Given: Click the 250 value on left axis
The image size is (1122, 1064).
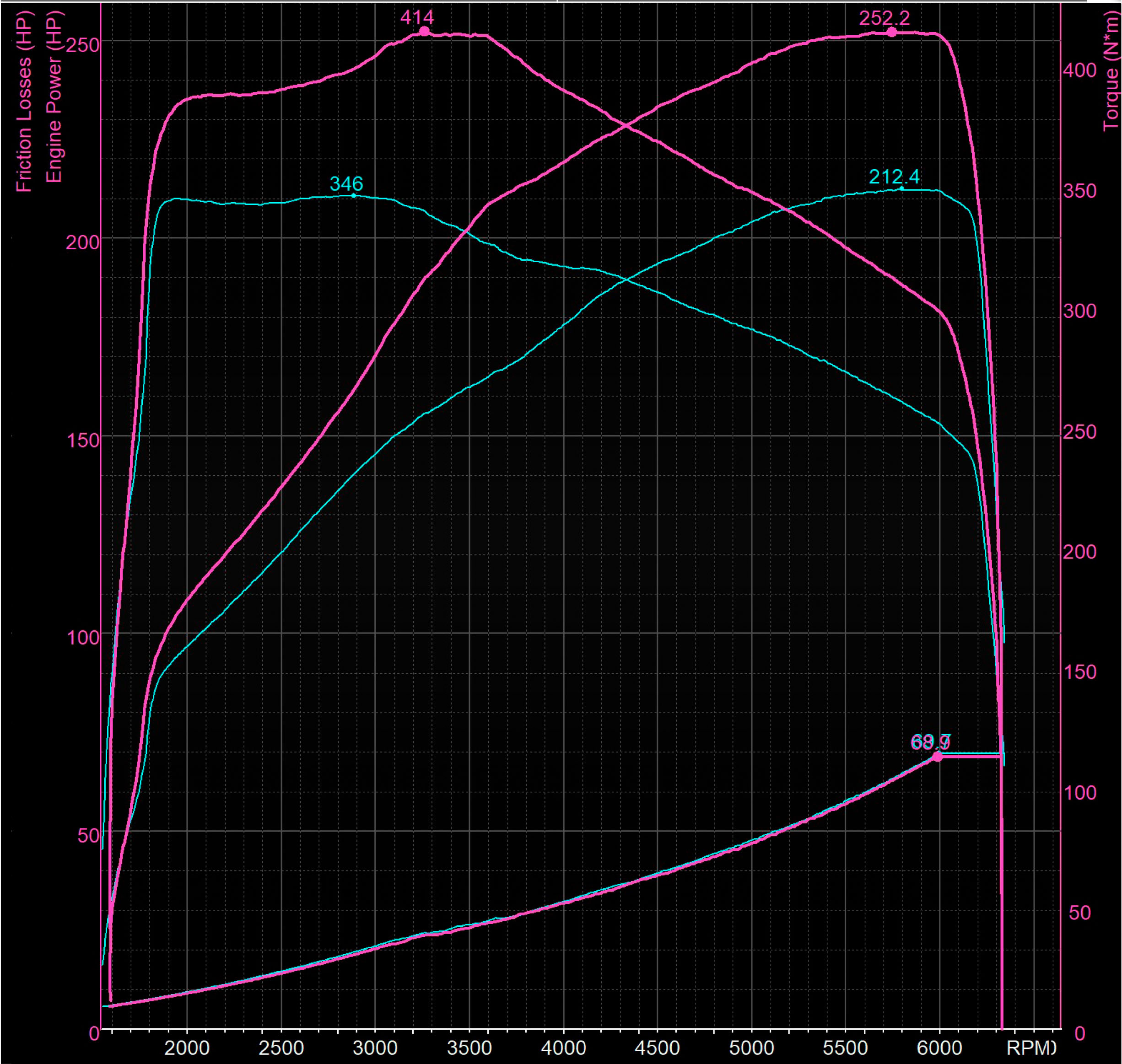Looking at the screenshot, I should coord(83,45).
